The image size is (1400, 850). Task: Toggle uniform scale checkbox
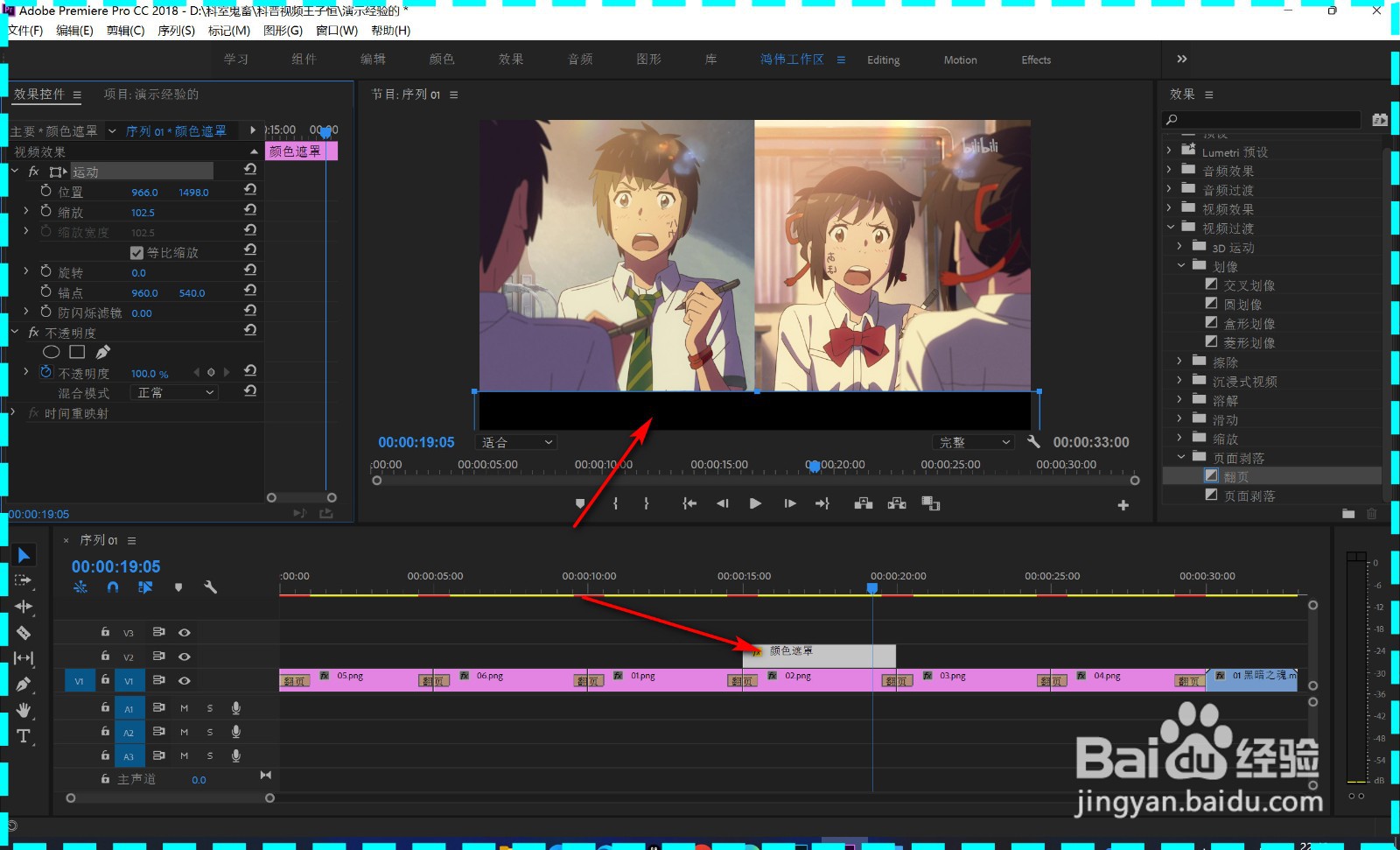click(136, 253)
